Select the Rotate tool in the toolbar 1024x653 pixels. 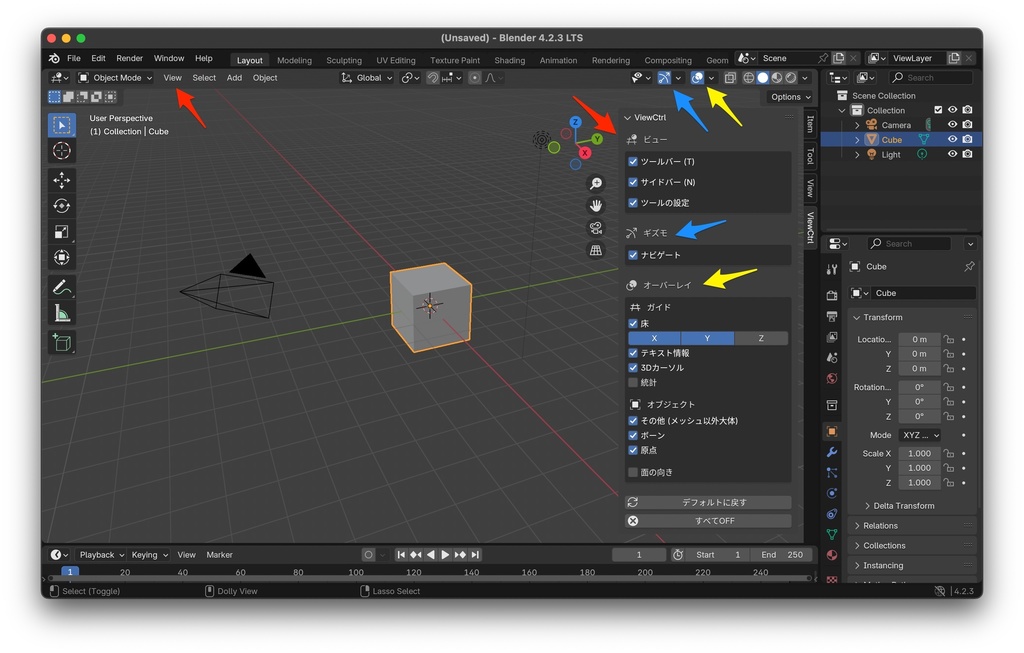coord(61,206)
